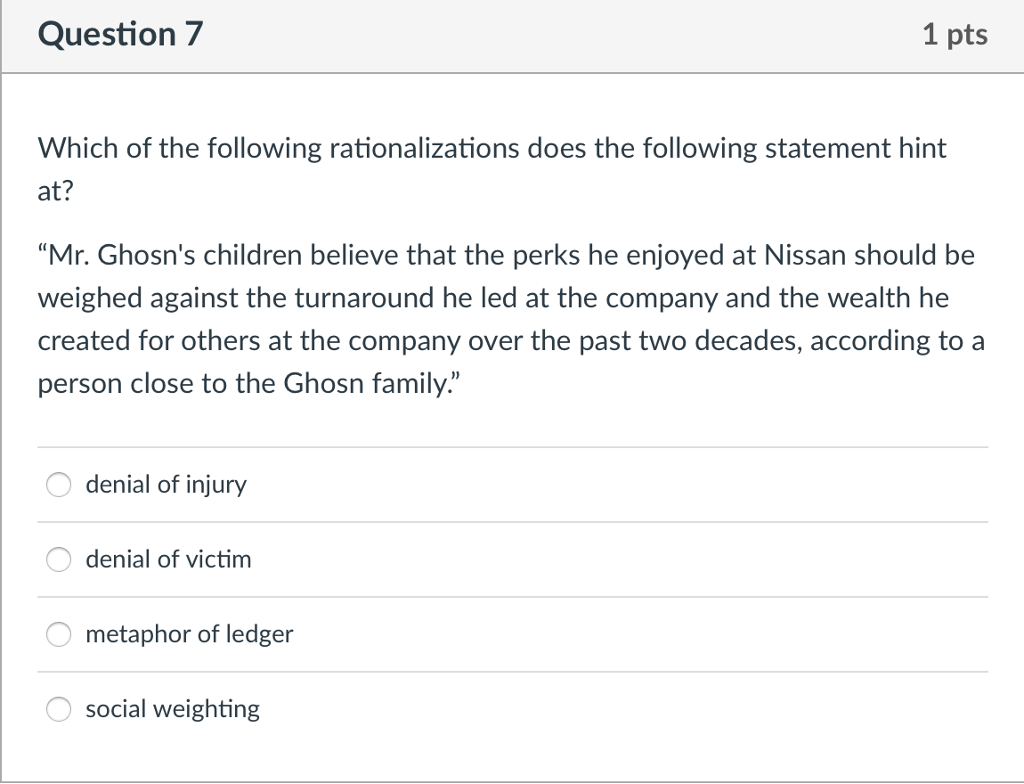Click the "social weighting" answer text

click(172, 710)
